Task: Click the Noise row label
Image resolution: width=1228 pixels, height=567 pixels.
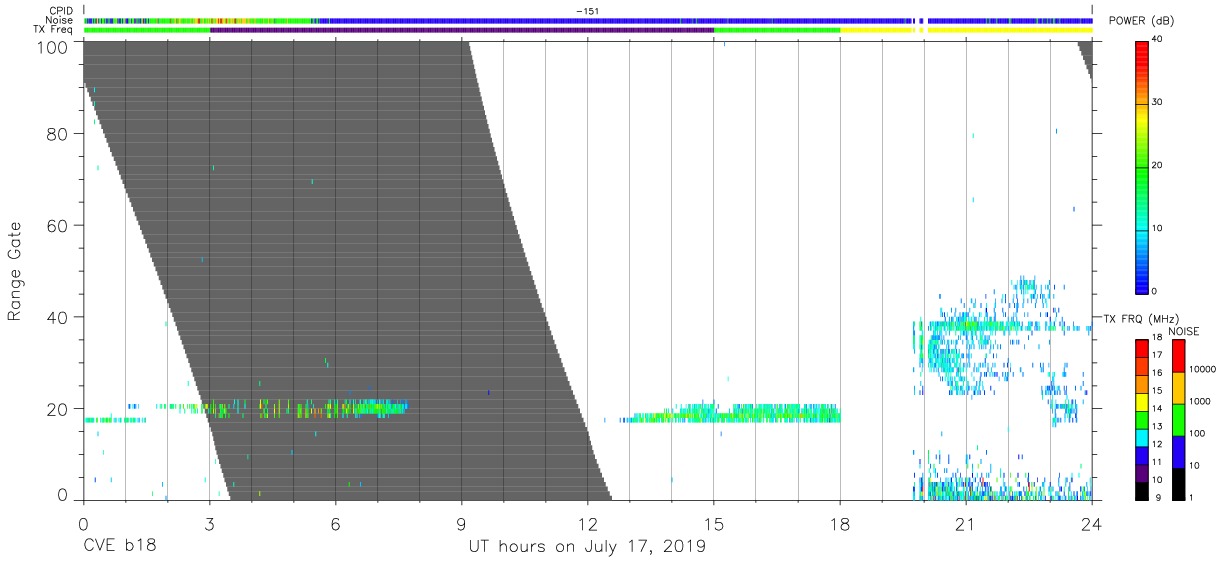Action: (59, 20)
